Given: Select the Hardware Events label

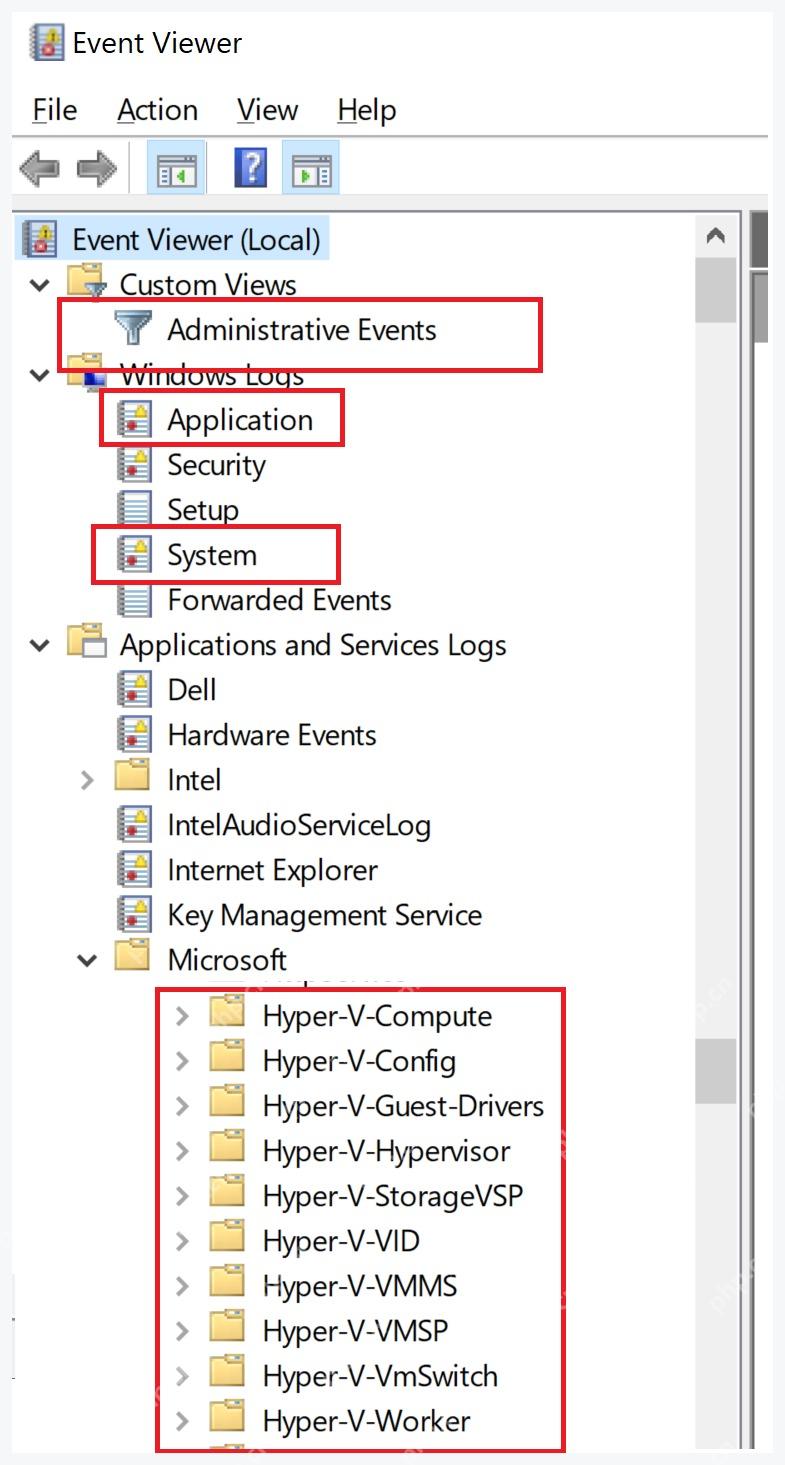Looking at the screenshot, I should point(272,734).
